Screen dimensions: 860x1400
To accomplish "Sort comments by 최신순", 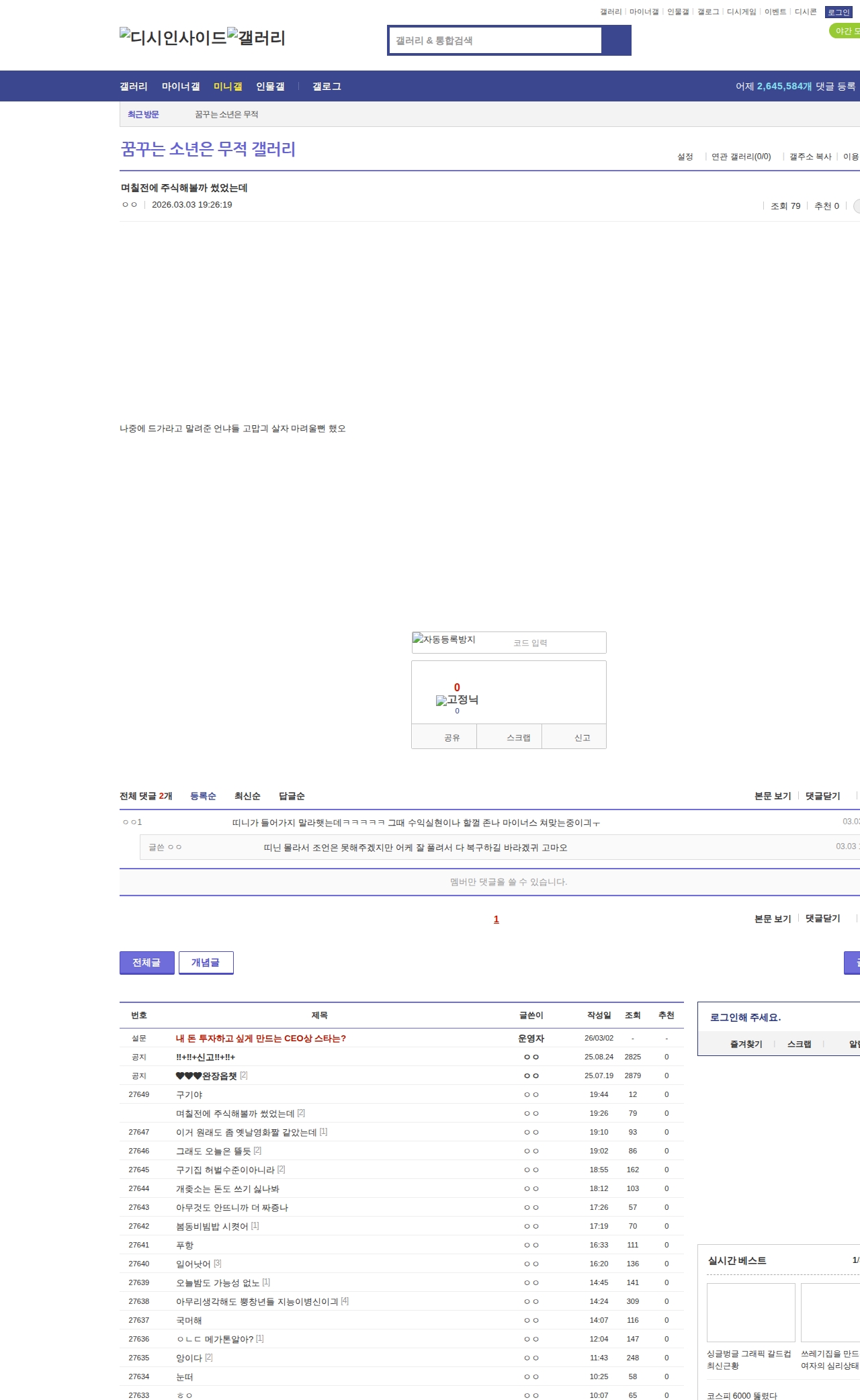I will [x=247, y=796].
